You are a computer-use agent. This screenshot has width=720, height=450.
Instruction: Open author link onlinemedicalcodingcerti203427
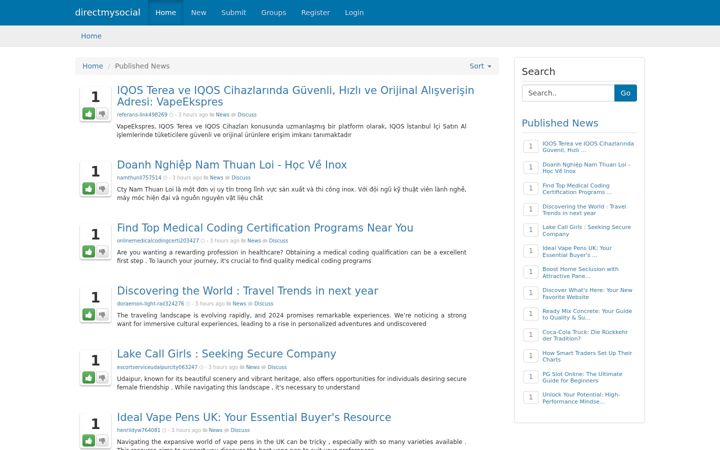[158, 241]
